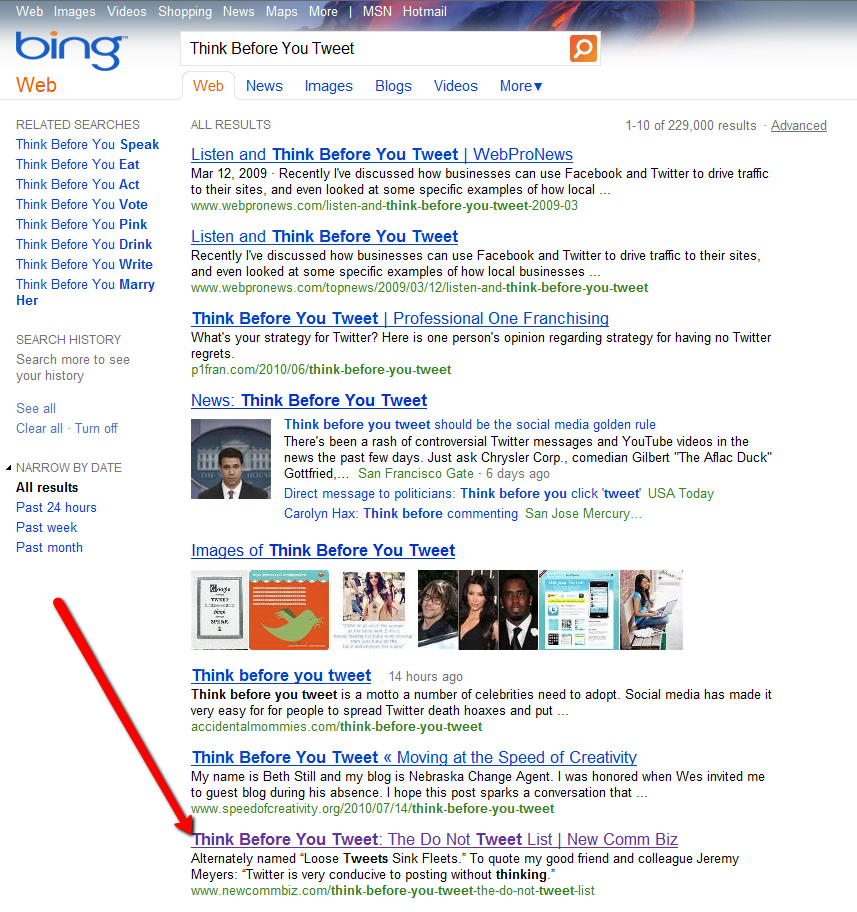Image resolution: width=857 pixels, height=912 pixels.
Task: Click related search 'Think Before You Eat'
Action: [x=77, y=164]
